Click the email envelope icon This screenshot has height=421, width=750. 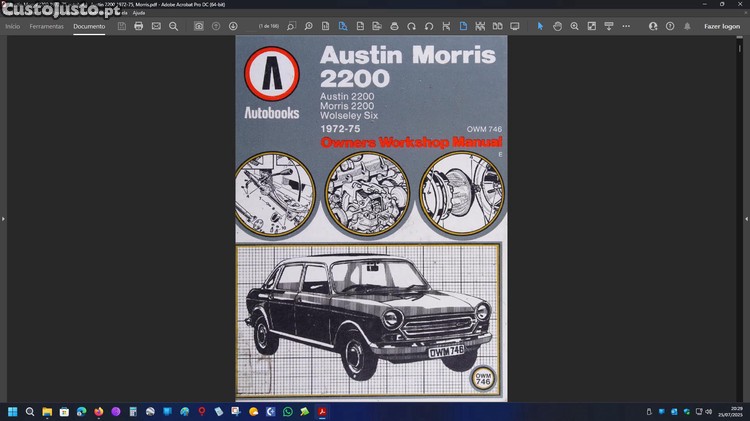tap(156, 26)
